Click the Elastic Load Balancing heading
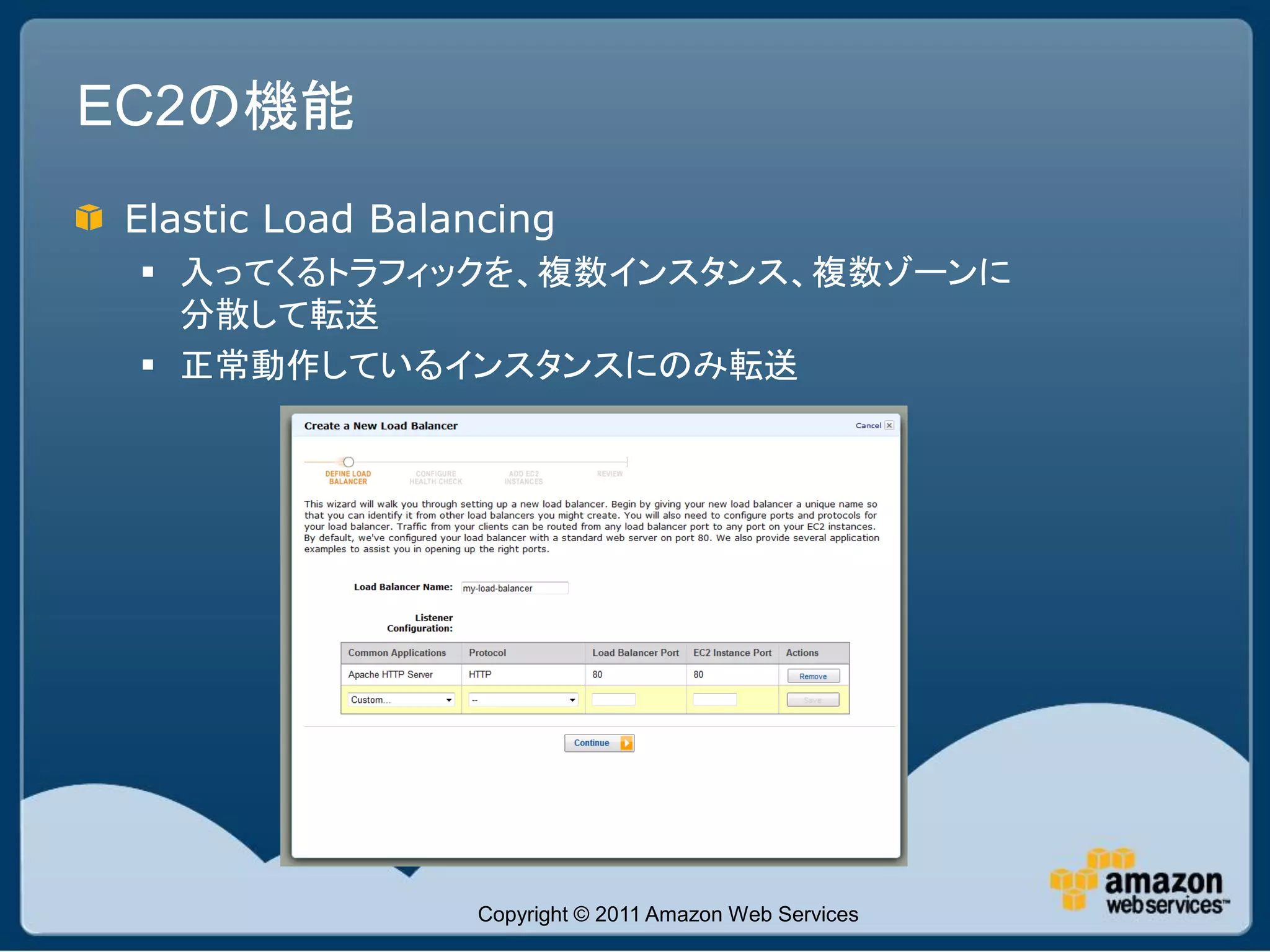 tap(339, 219)
